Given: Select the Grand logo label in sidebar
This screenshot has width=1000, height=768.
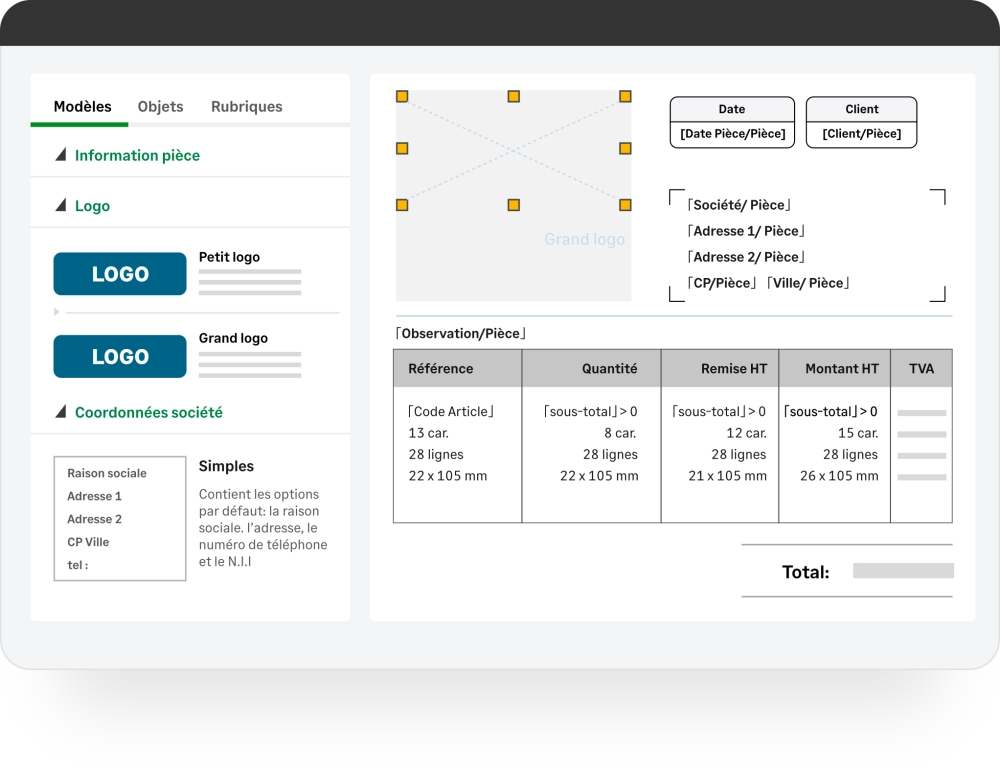Looking at the screenshot, I should (x=233, y=338).
